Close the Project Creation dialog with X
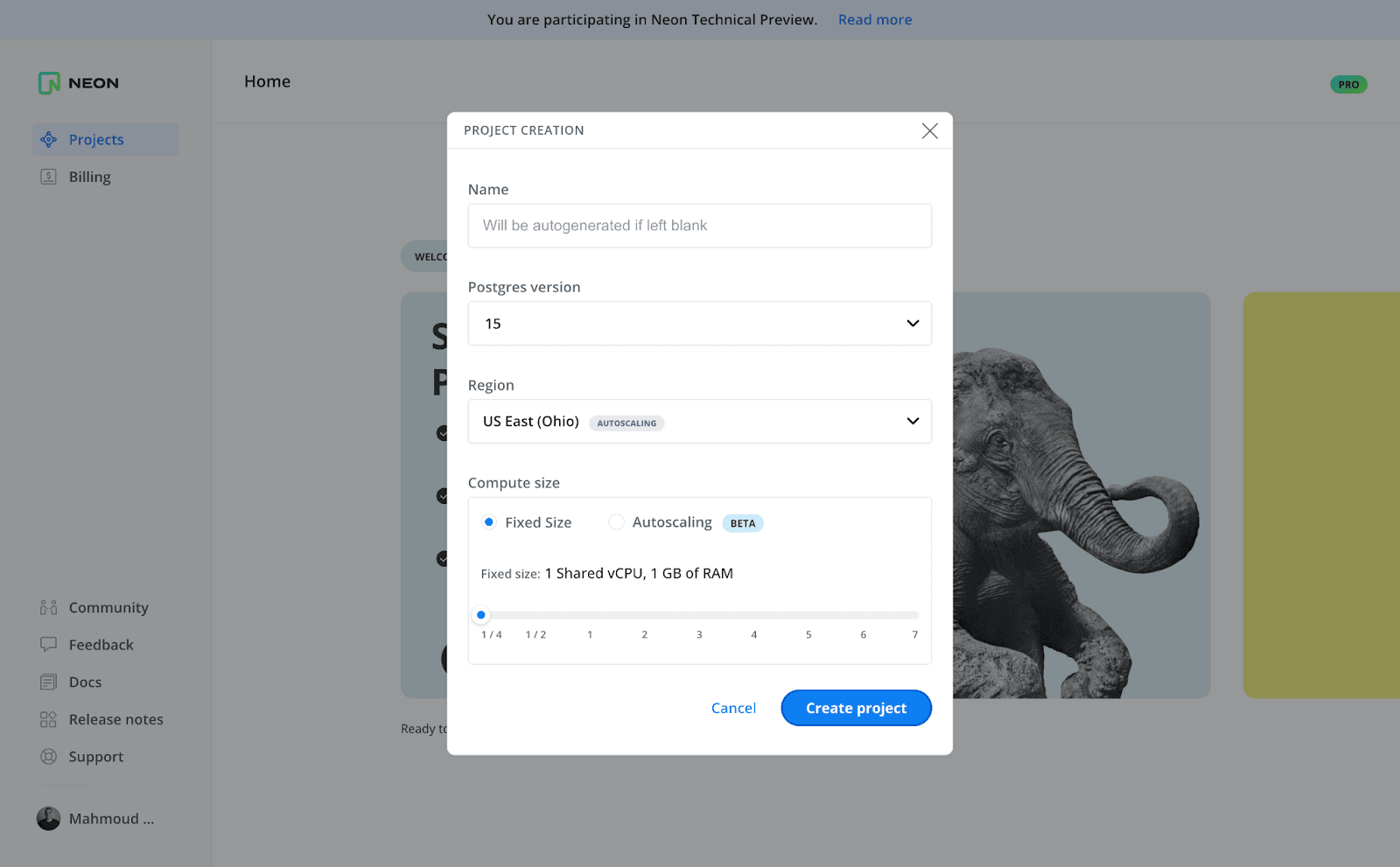 [929, 130]
